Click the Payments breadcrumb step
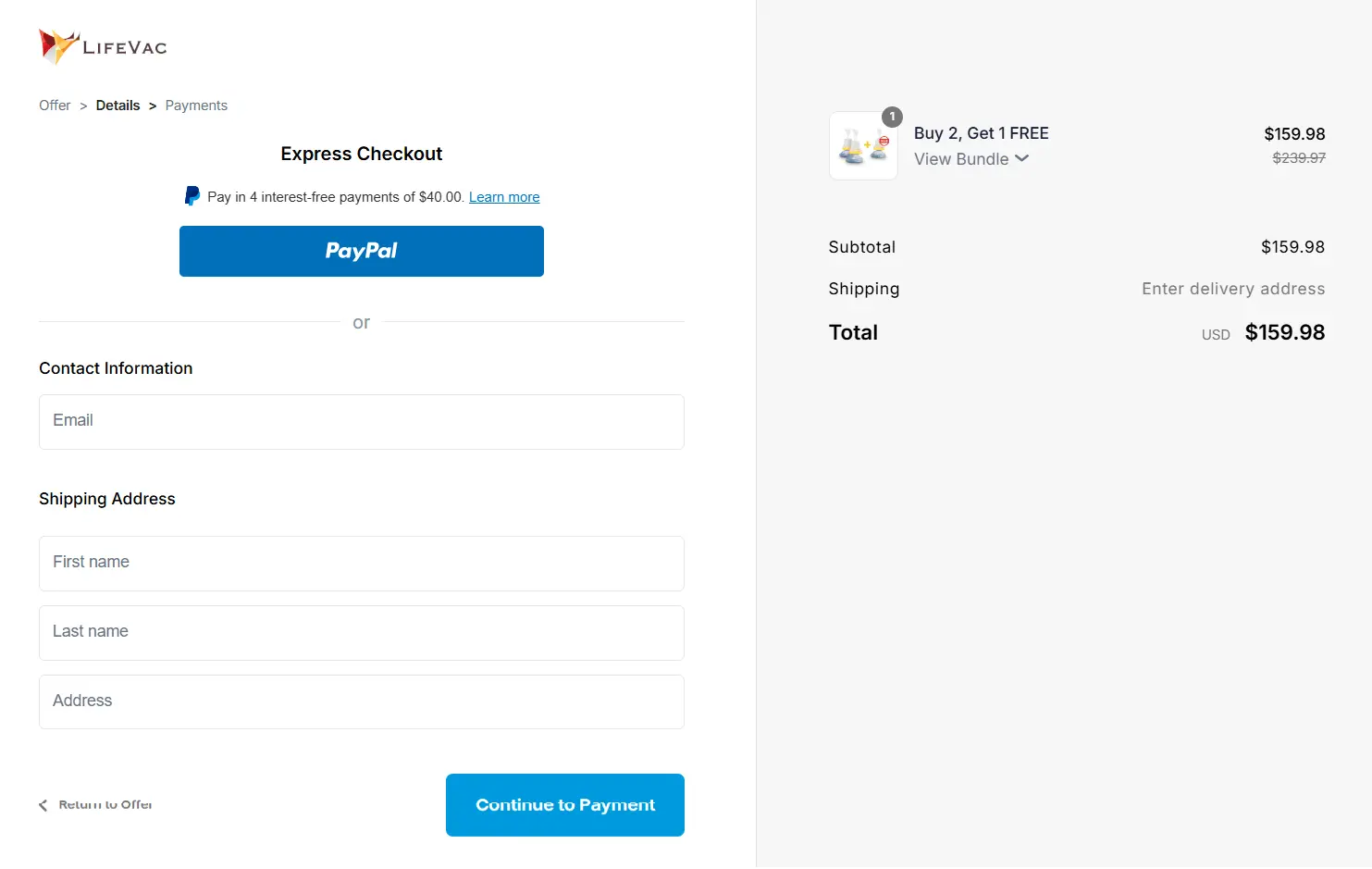Screen dimensions: 1372x869 pyautogui.click(x=195, y=105)
